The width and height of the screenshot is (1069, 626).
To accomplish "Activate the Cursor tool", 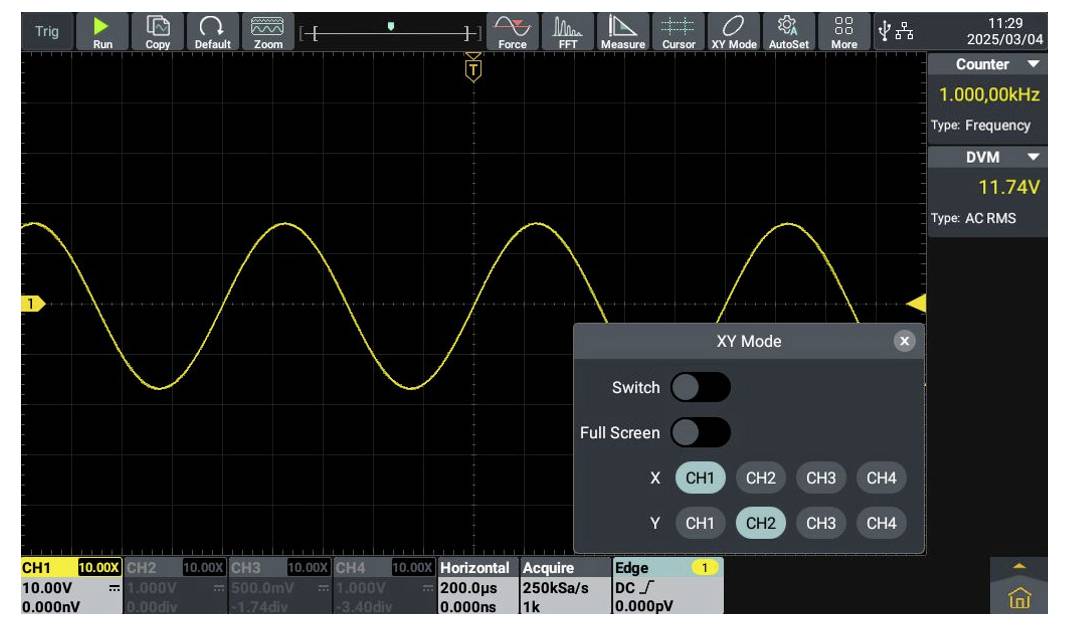I will coord(679,29).
